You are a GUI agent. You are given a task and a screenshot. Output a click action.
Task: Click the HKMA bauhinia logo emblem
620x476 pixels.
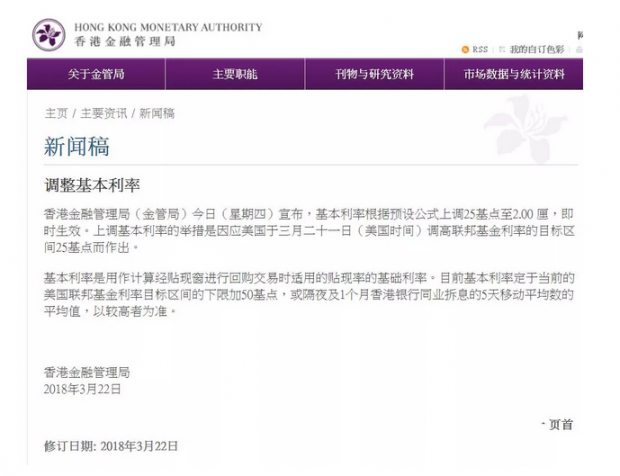point(49,35)
